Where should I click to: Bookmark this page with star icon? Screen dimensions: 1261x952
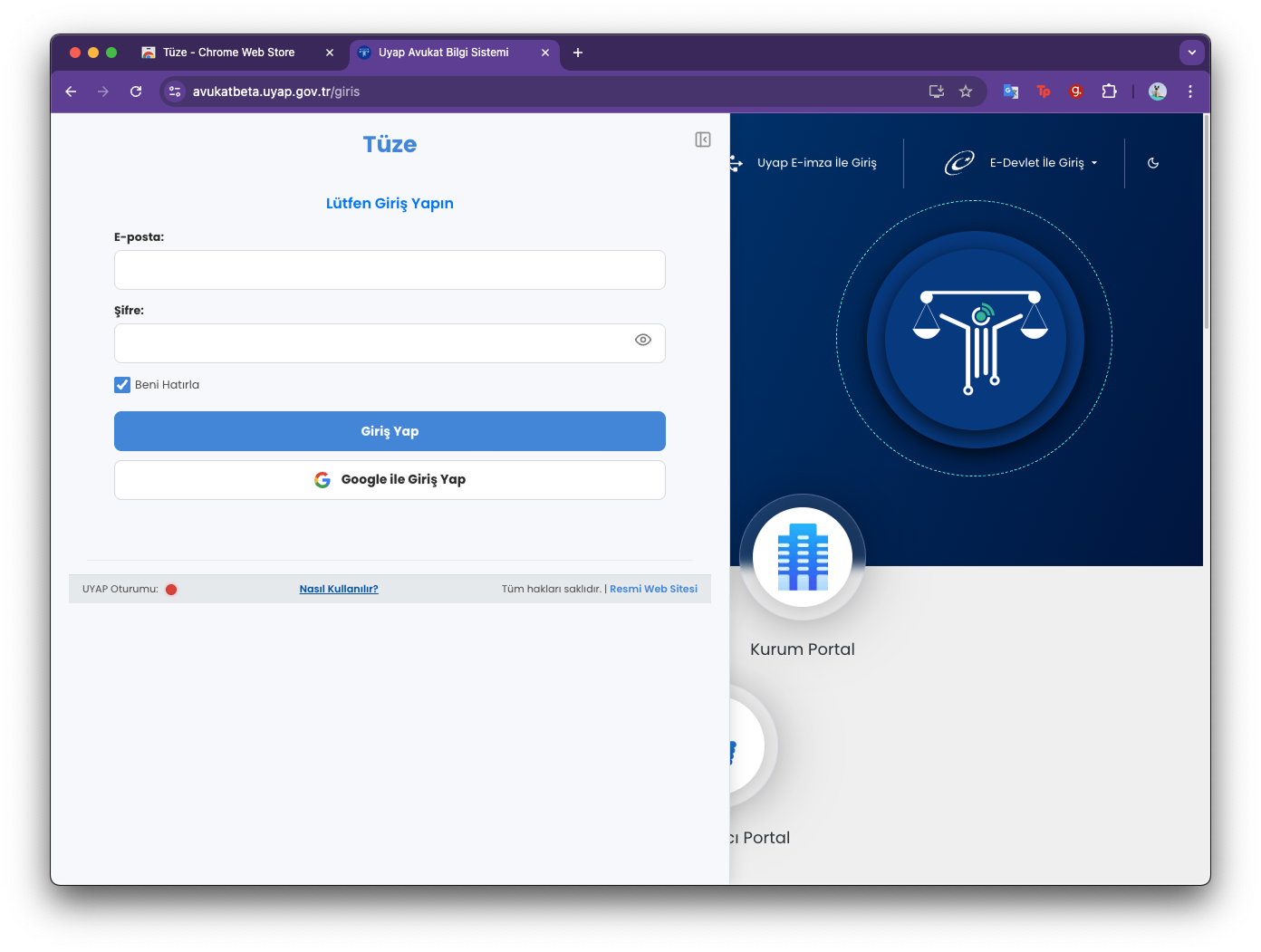pyautogui.click(x=966, y=91)
